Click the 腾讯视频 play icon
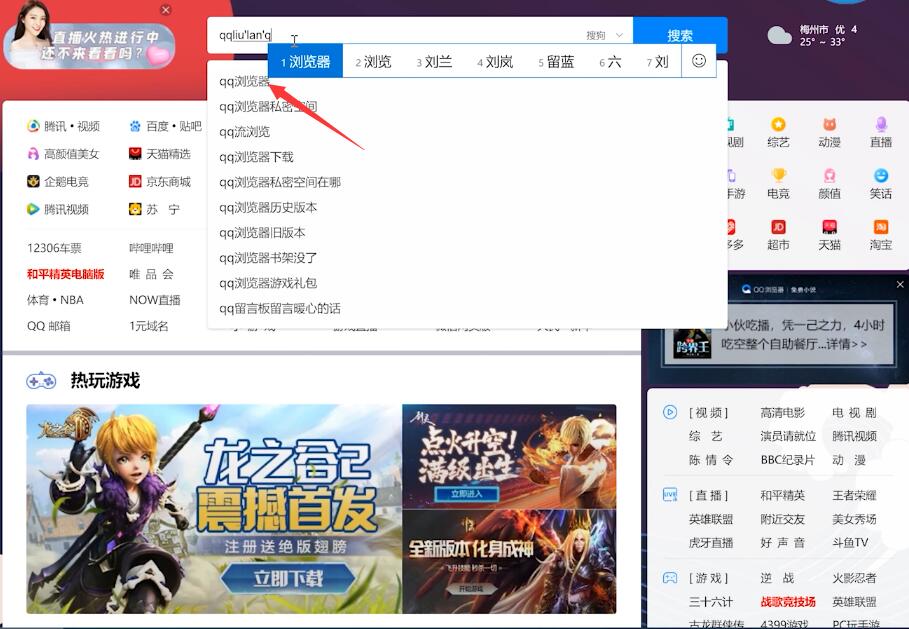This screenshot has height=629, width=909. point(33,209)
